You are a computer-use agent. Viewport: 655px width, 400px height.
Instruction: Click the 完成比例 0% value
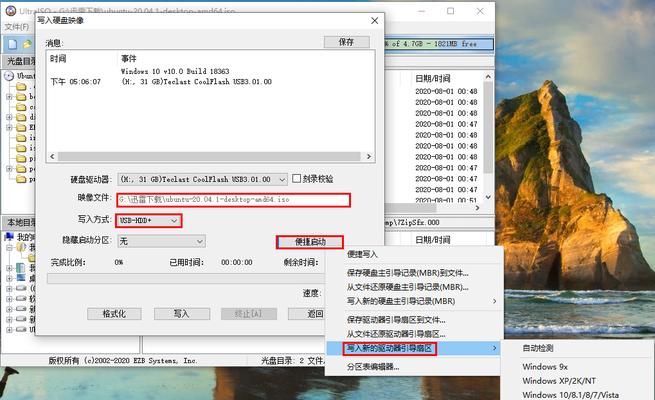(119, 262)
